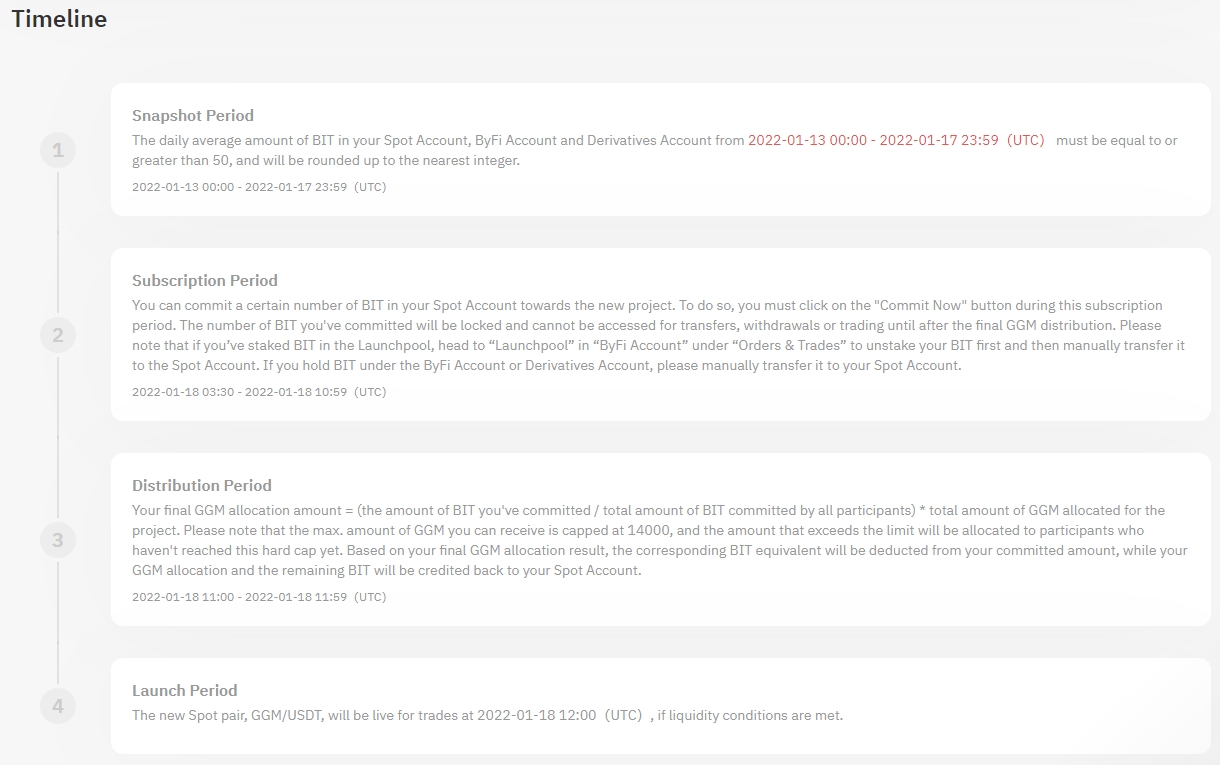Click step 2 circle marker
The image size is (1220, 765).
58,336
